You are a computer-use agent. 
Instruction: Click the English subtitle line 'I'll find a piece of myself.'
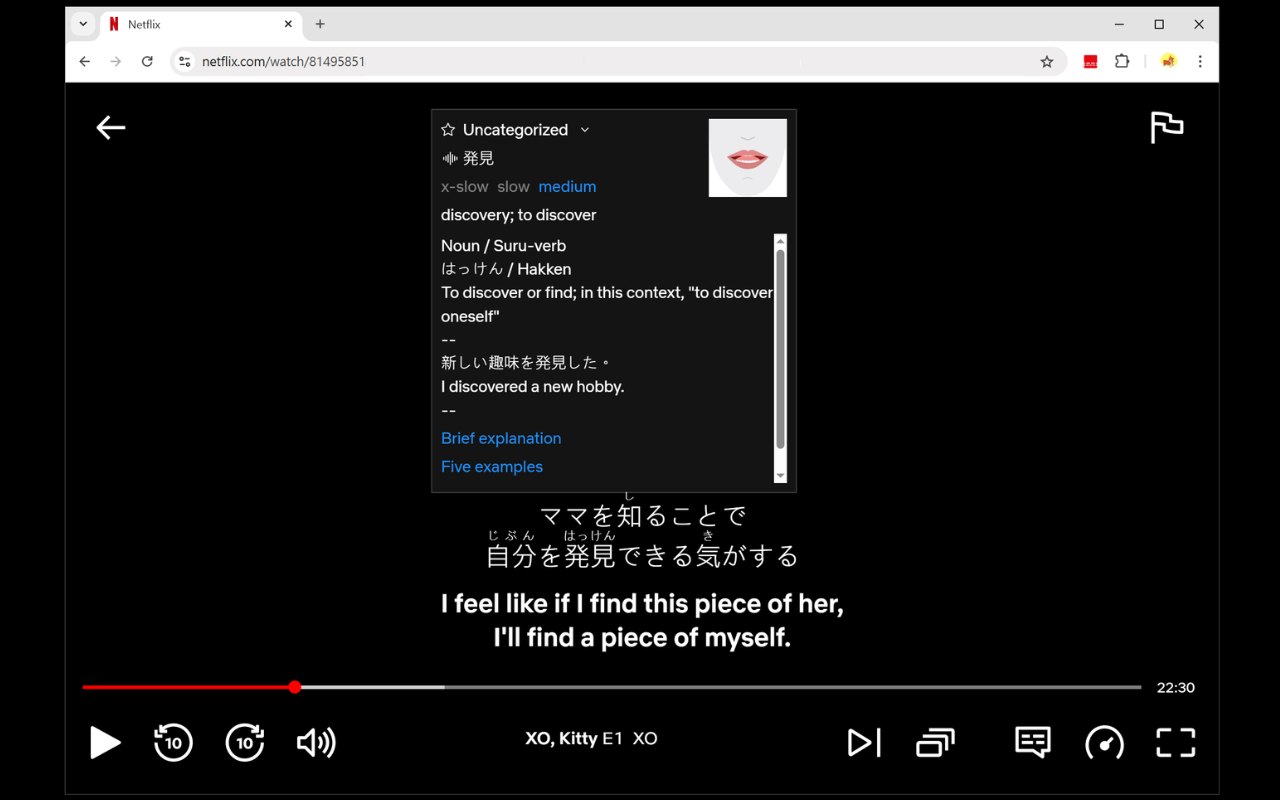tap(642, 638)
